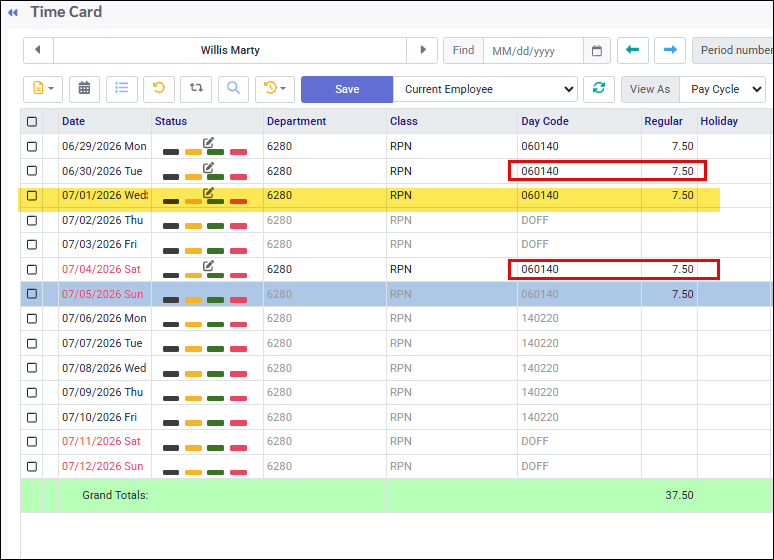
Task: Click Regular 7.50 on 07/04/2026 row
Action: (683, 269)
